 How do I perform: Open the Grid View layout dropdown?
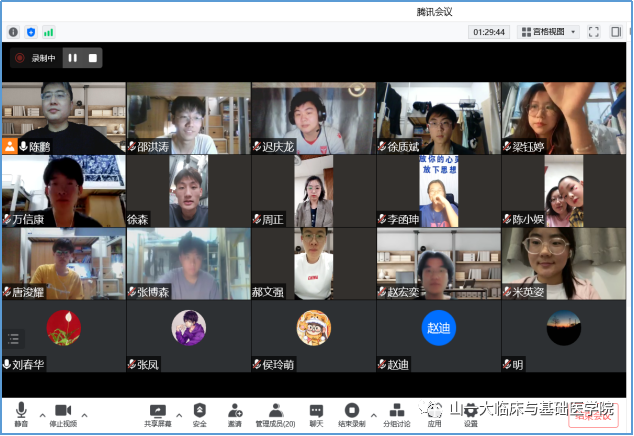tap(548, 32)
